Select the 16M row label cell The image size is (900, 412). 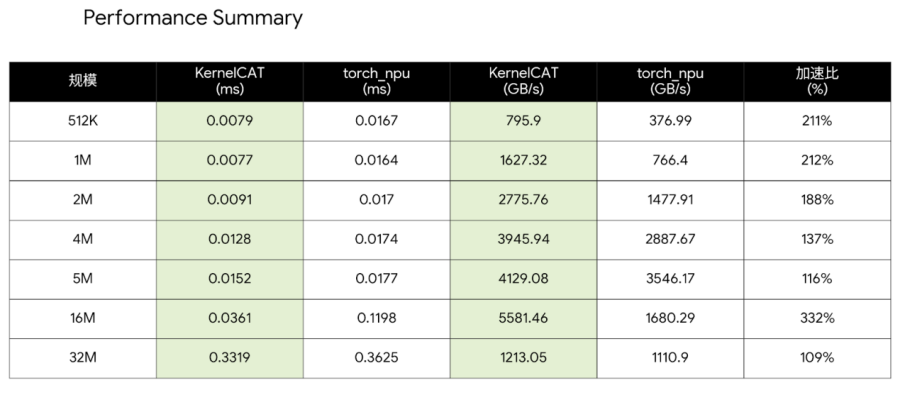point(83,319)
